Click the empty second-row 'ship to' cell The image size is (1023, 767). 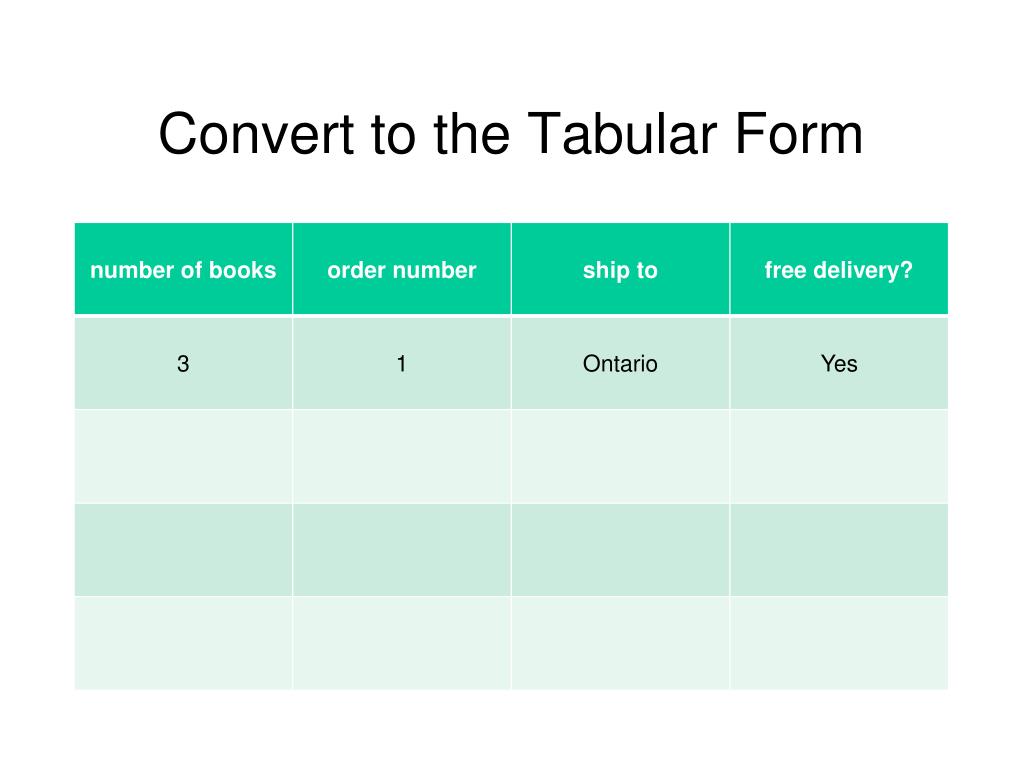click(620, 457)
